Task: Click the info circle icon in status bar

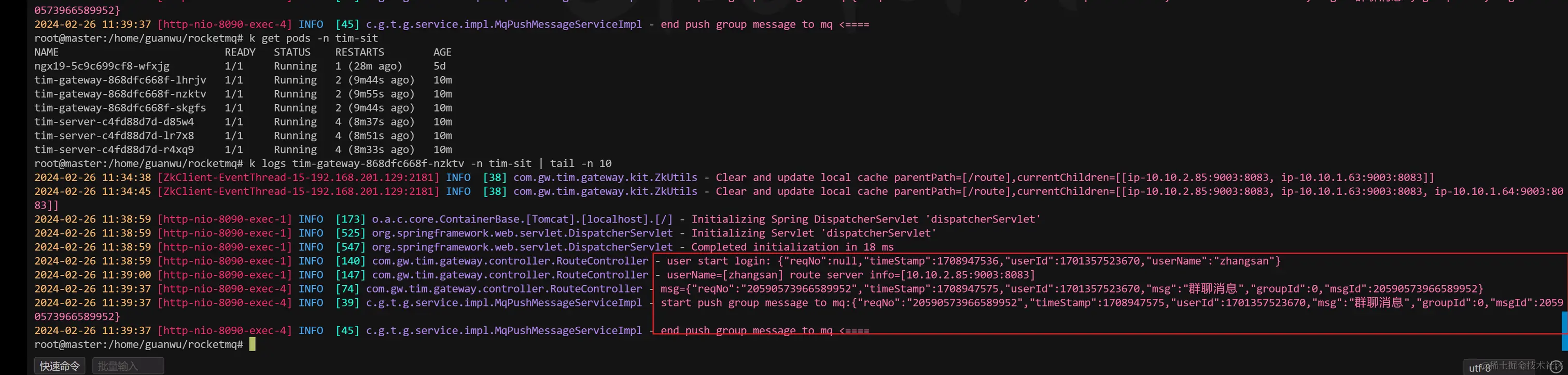Action: pos(1555,367)
